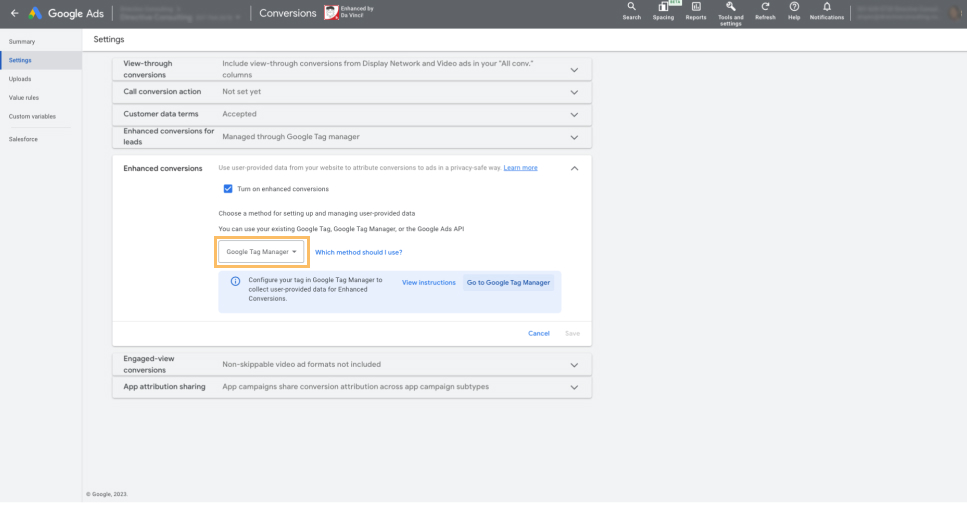Open the Google Tag Manager method dropdown
Screen dimensions: 967x505
tap(261, 252)
